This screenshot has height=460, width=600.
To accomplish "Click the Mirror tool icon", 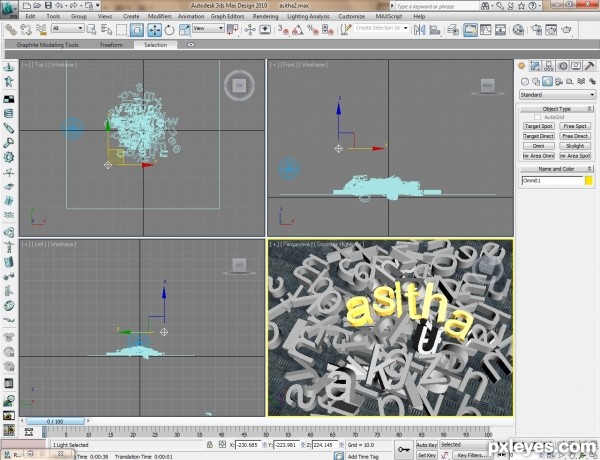I will 419,29.
